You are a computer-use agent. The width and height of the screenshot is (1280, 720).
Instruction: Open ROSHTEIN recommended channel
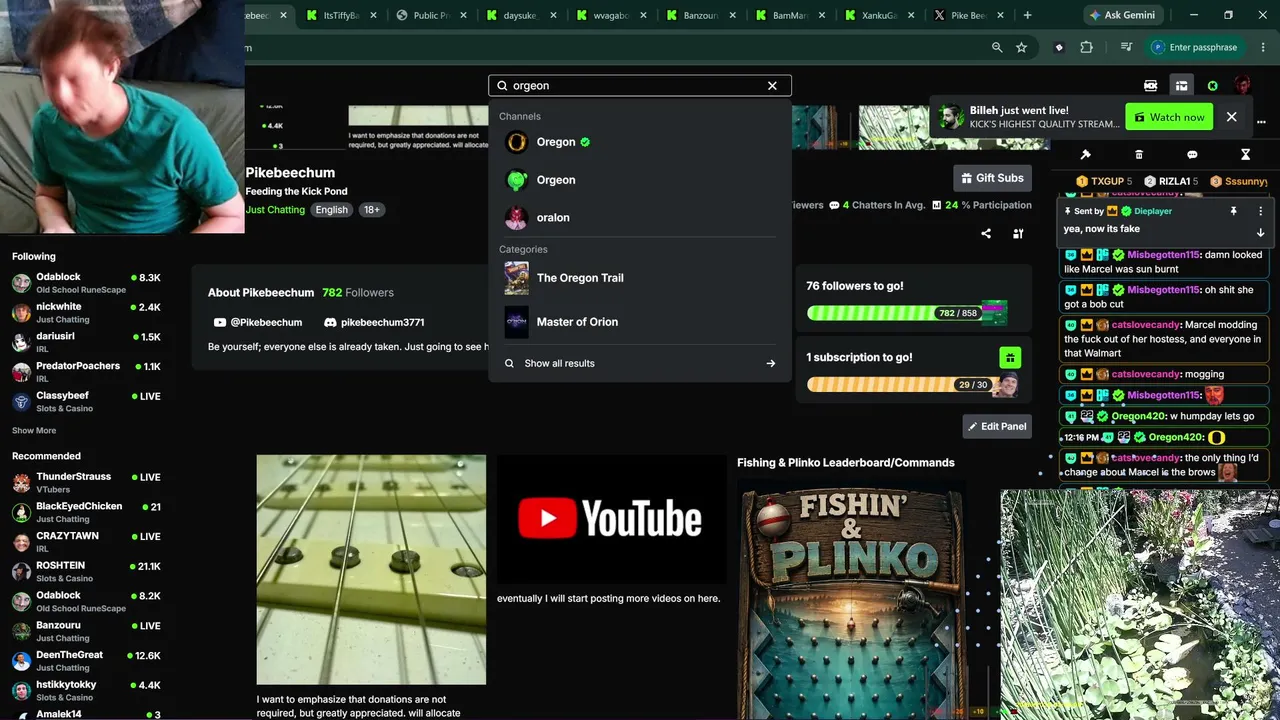86,572
